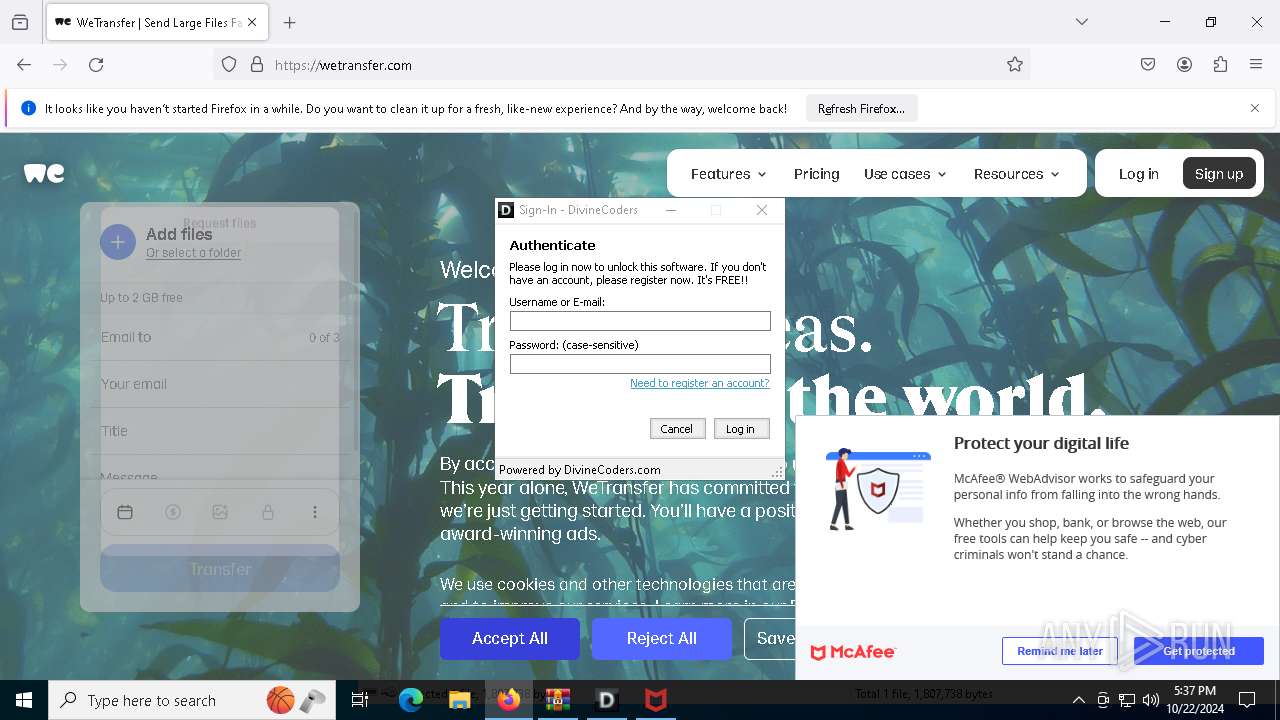Image resolution: width=1280 pixels, height=720 pixels.
Task: Click the Sign up button
Action: pos(1219,173)
